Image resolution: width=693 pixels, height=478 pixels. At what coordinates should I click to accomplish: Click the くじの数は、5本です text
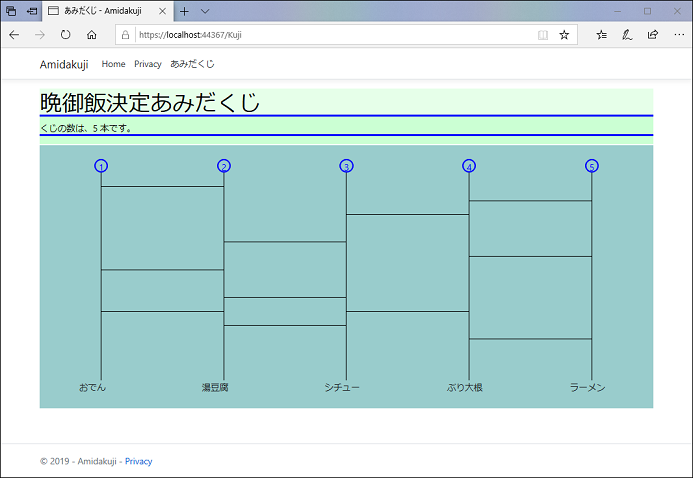click(x=86, y=129)
